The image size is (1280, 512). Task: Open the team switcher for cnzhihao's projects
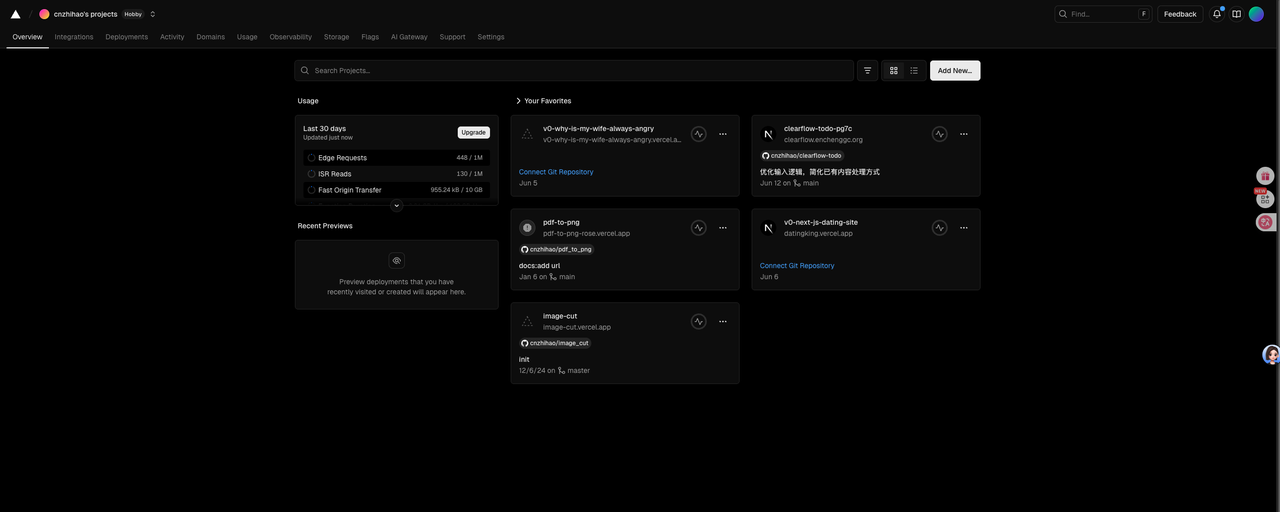point(153,14)
